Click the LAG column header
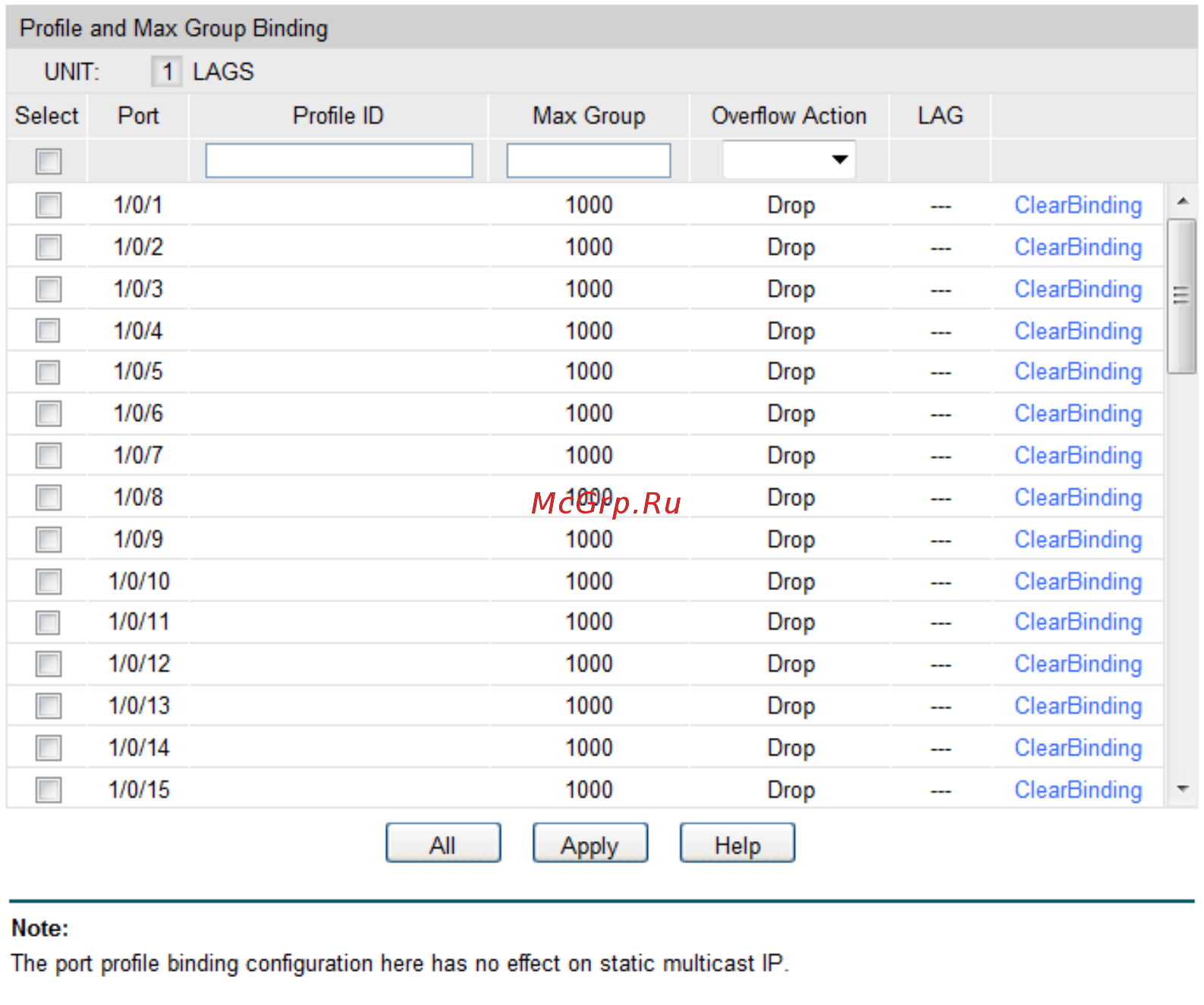This screenshot has width=1204, height=1005. click(940, 116)
